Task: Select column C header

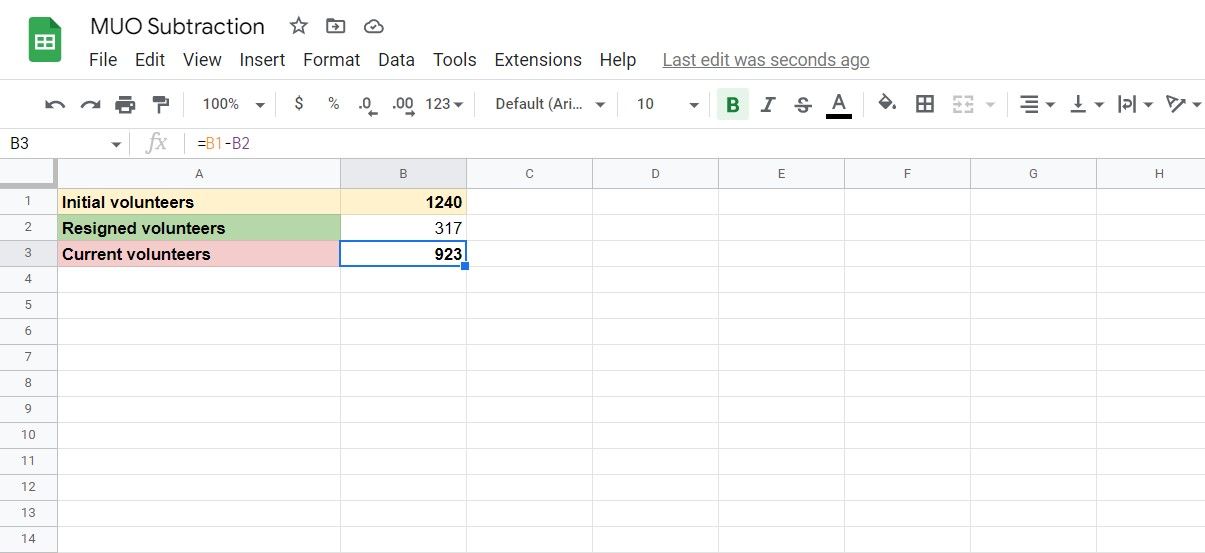Action: coord(529,174)
